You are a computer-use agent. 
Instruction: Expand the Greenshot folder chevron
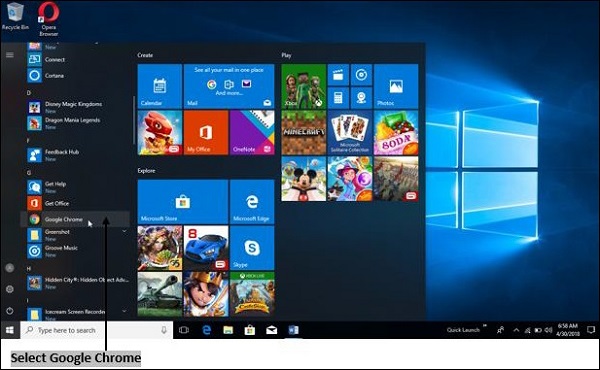pyautogui.click(x=124, y=232)
